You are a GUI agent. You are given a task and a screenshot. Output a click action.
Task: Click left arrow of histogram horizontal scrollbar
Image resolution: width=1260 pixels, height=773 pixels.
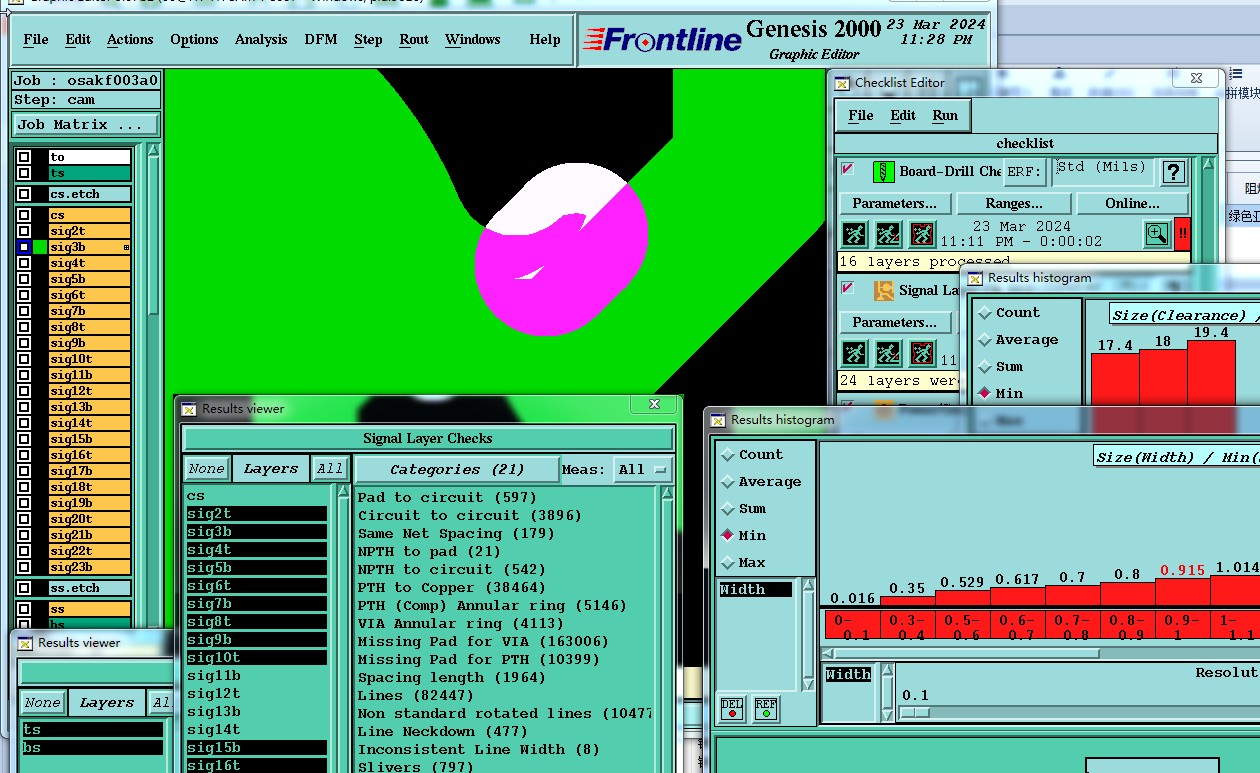827,653
